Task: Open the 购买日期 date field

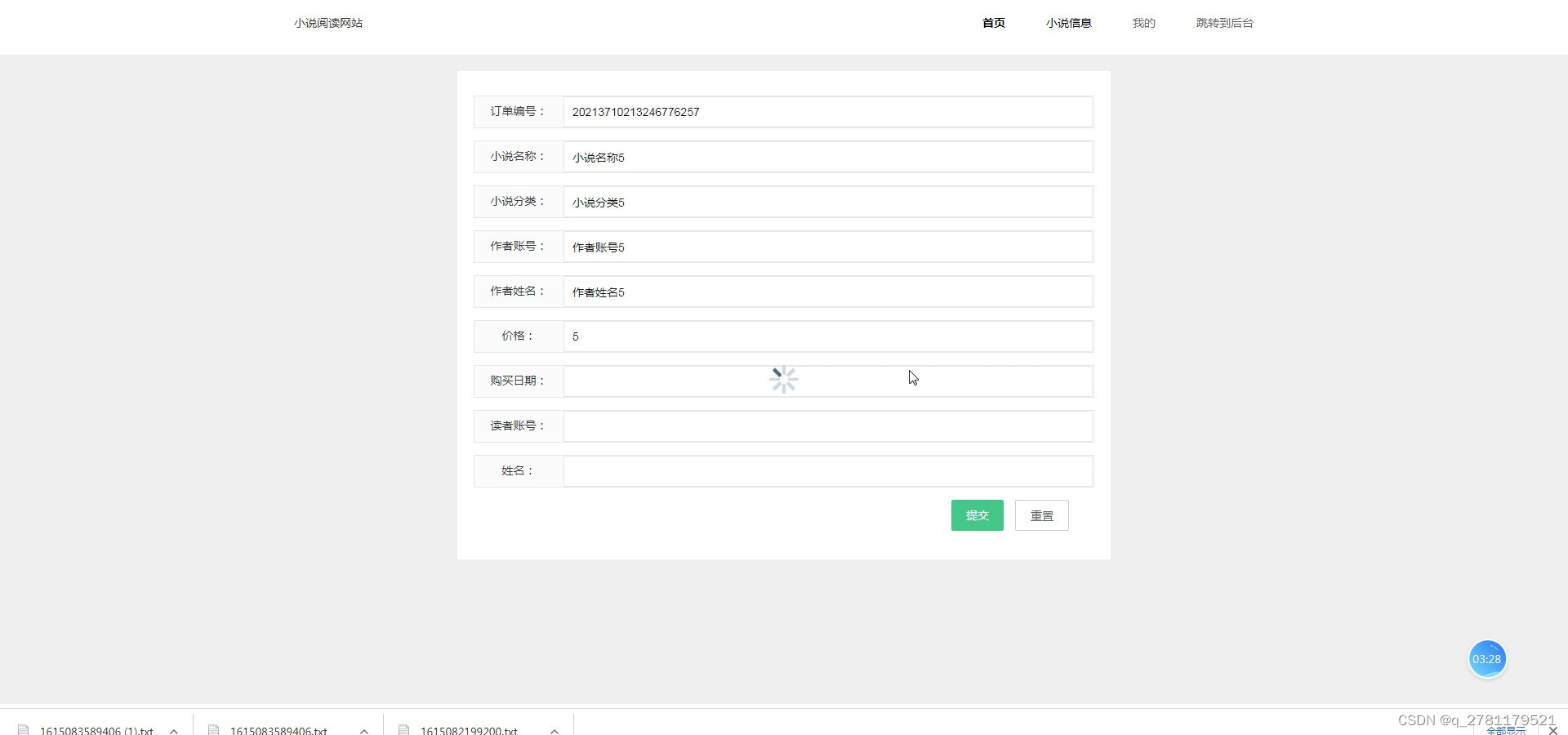Action: pos(828,381)
